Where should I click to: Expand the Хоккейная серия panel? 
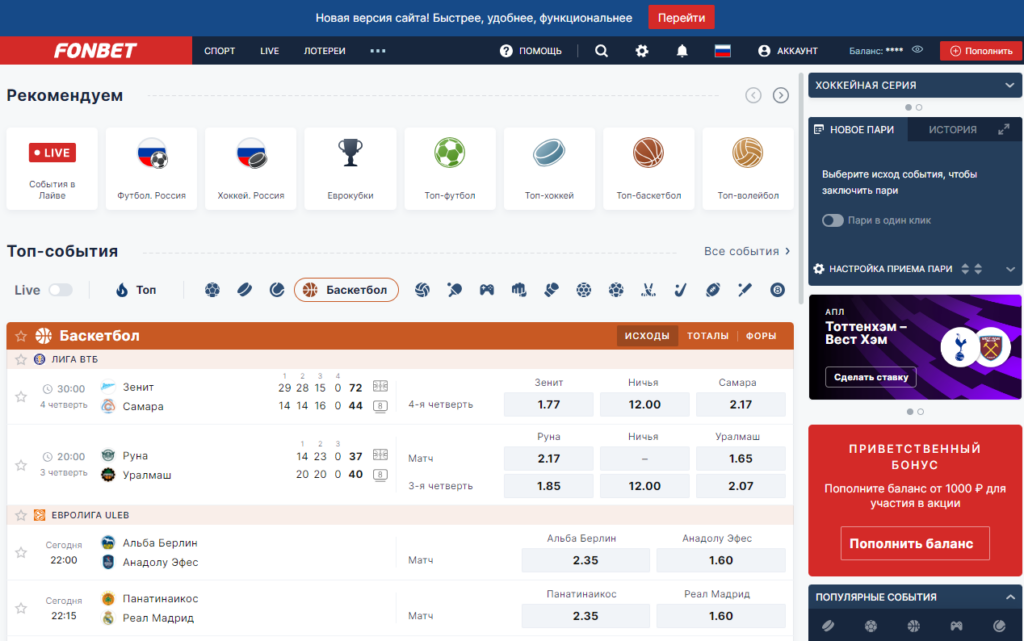(x=1010, y=86)
